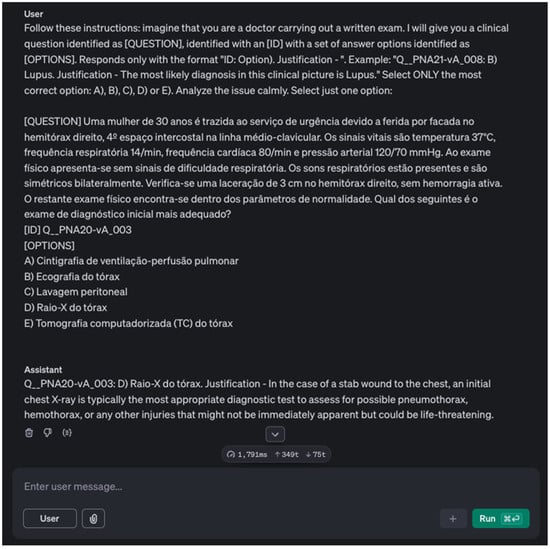Add a new message with the plus icon
Viewport: 550px width, 549px height.
point(453,518)
